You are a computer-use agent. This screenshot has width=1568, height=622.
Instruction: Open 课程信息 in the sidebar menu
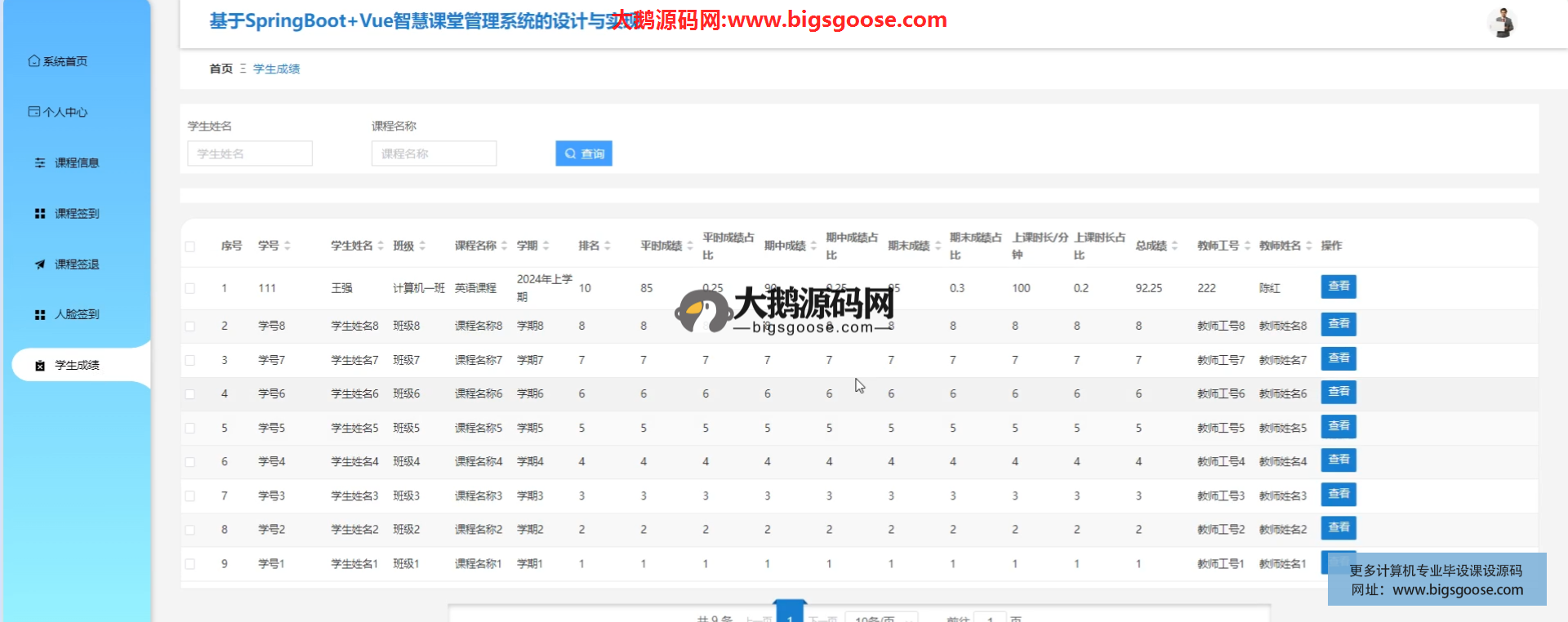tap(77, 163)
